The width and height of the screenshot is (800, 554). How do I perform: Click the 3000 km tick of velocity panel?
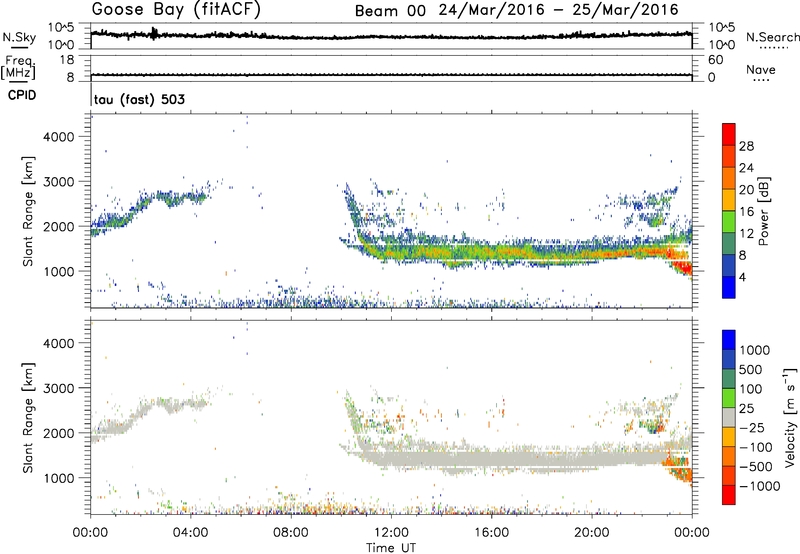[x=59, y=388]
